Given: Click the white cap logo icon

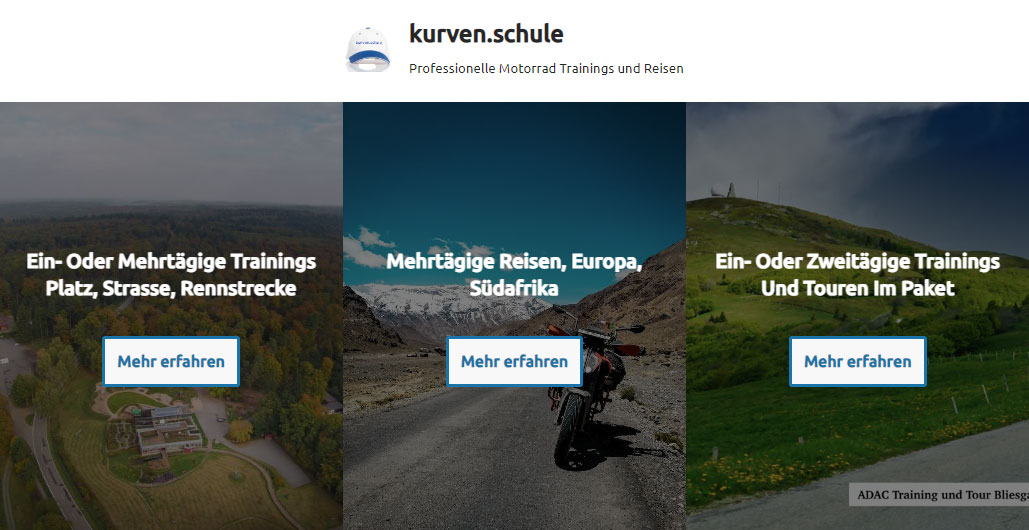Looking at the screenshot, I should tap(368, 49).
